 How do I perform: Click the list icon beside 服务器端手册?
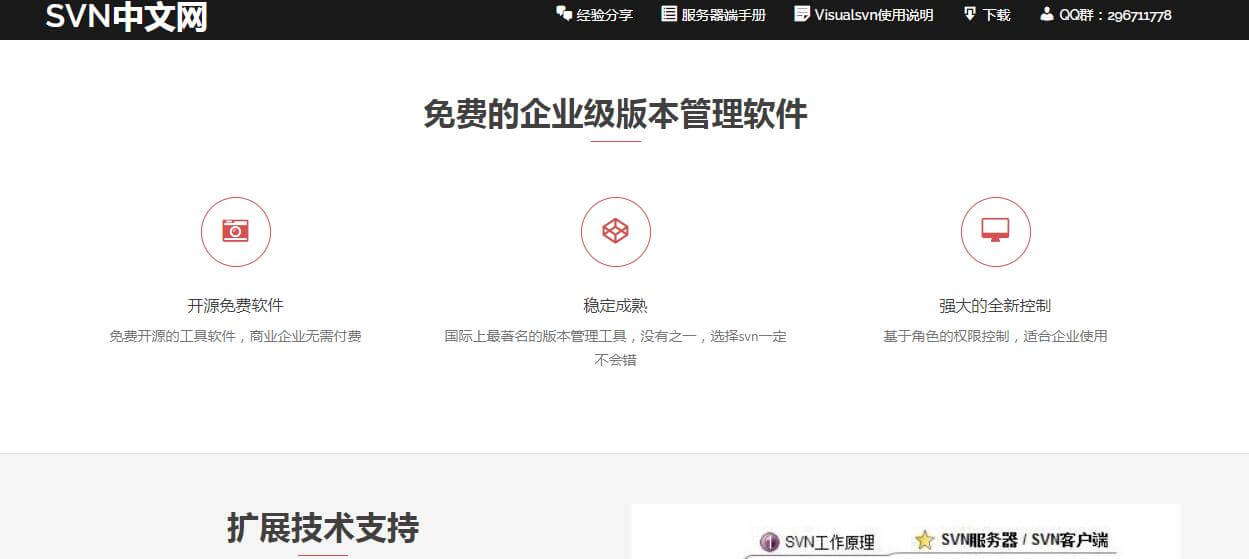(669, 14)
